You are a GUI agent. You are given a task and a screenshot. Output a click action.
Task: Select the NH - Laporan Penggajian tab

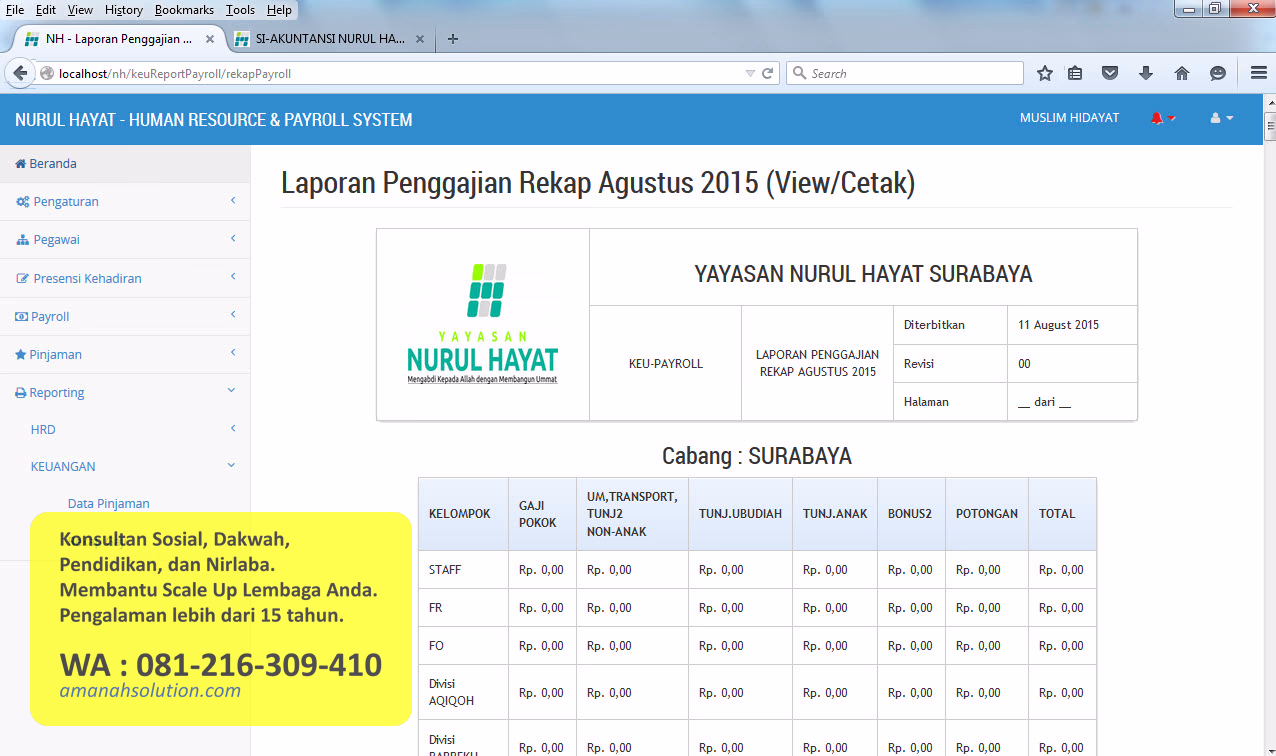[x=118, y=39]
